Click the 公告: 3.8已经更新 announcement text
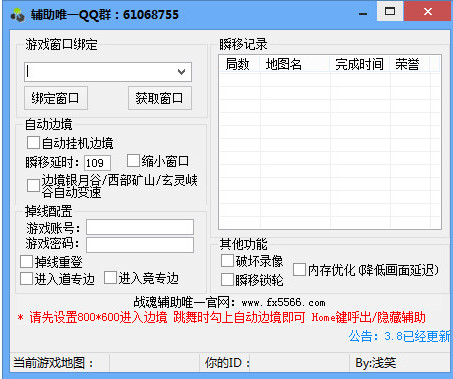The height and width of the screenshot is (379, 453). (399, 336)
